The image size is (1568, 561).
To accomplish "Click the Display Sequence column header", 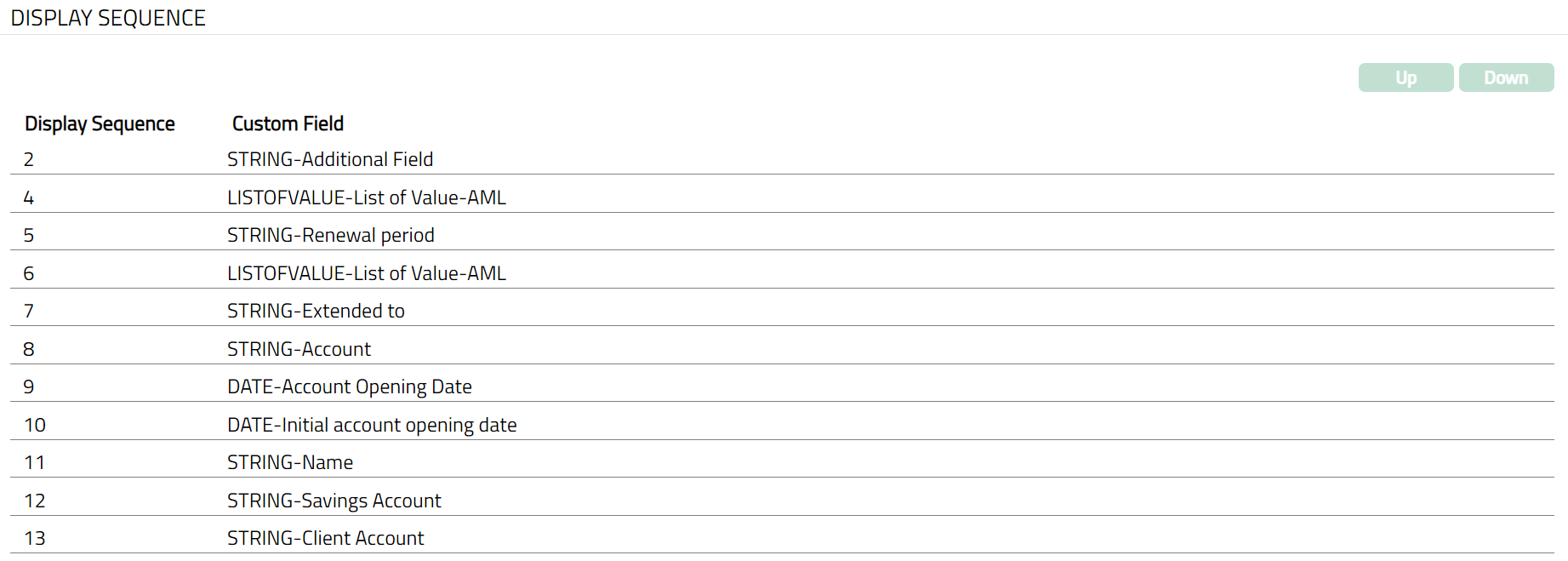I will [x=100, y=123].
